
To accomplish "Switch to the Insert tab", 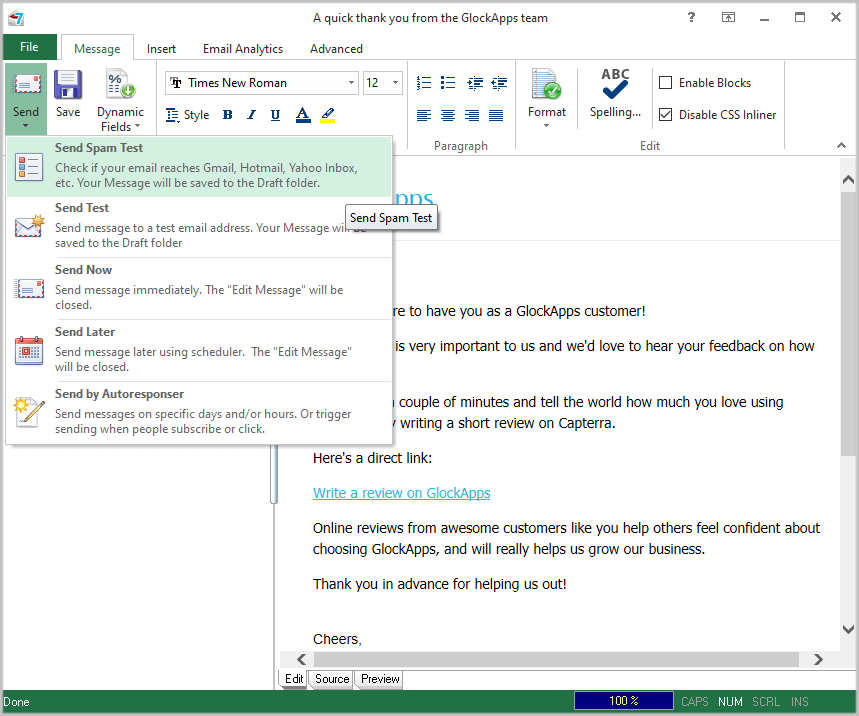I will point(161,49).
